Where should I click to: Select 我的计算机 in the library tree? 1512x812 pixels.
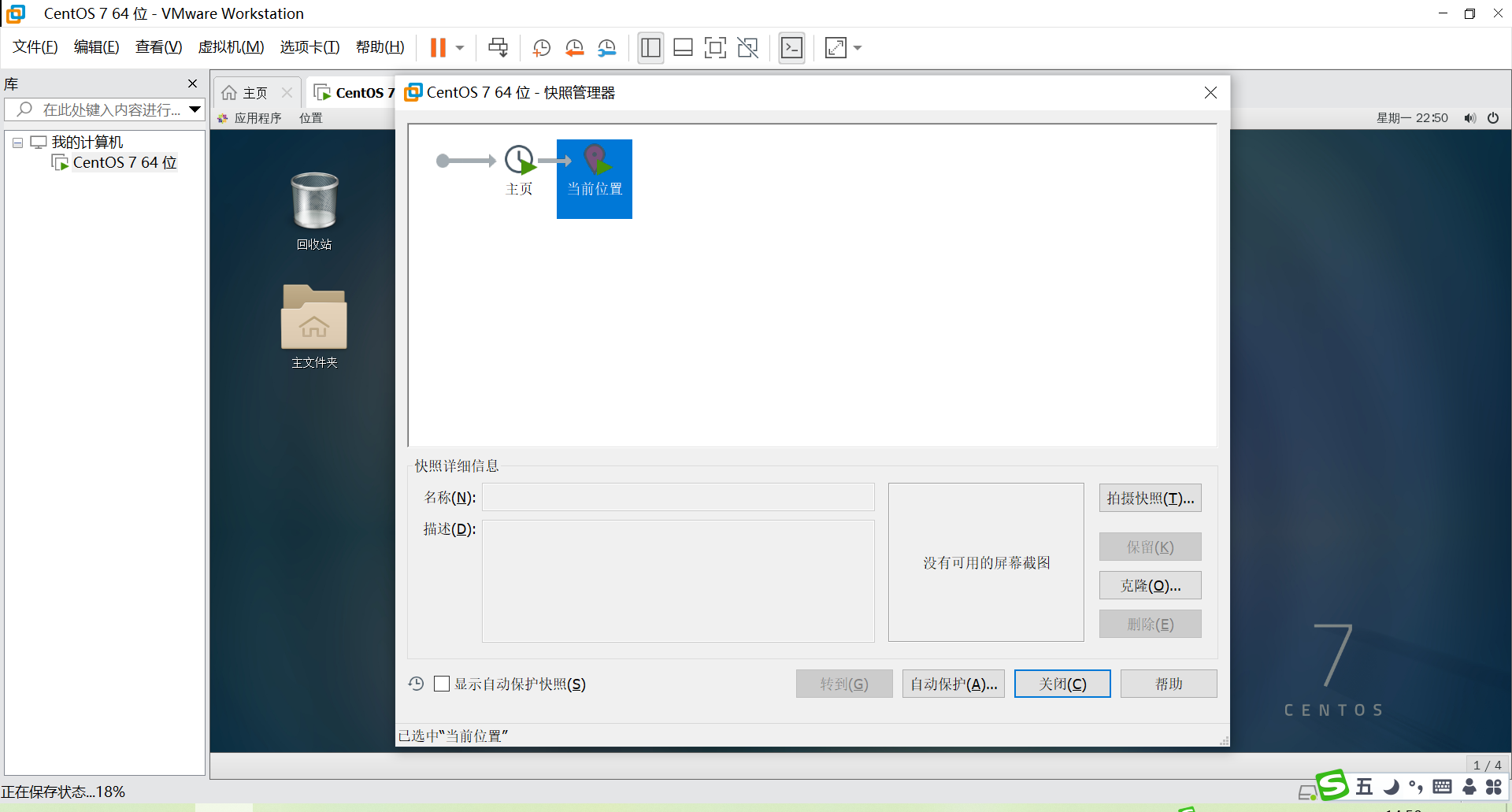pos(87,143)
